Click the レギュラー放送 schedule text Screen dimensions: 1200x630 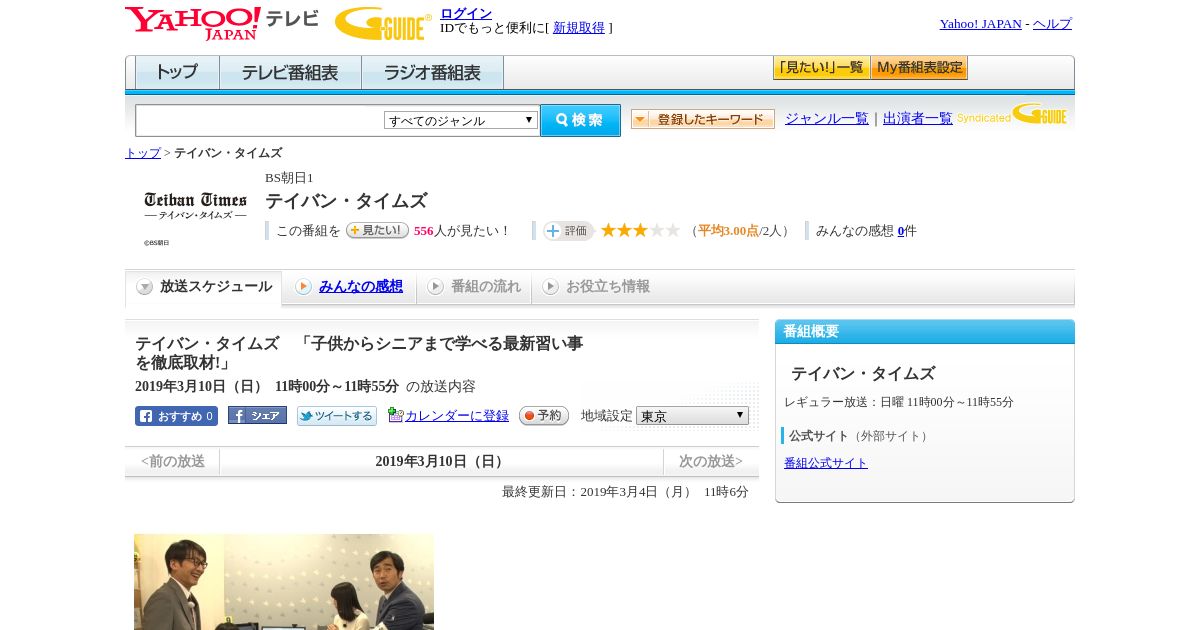pos(899,402)
